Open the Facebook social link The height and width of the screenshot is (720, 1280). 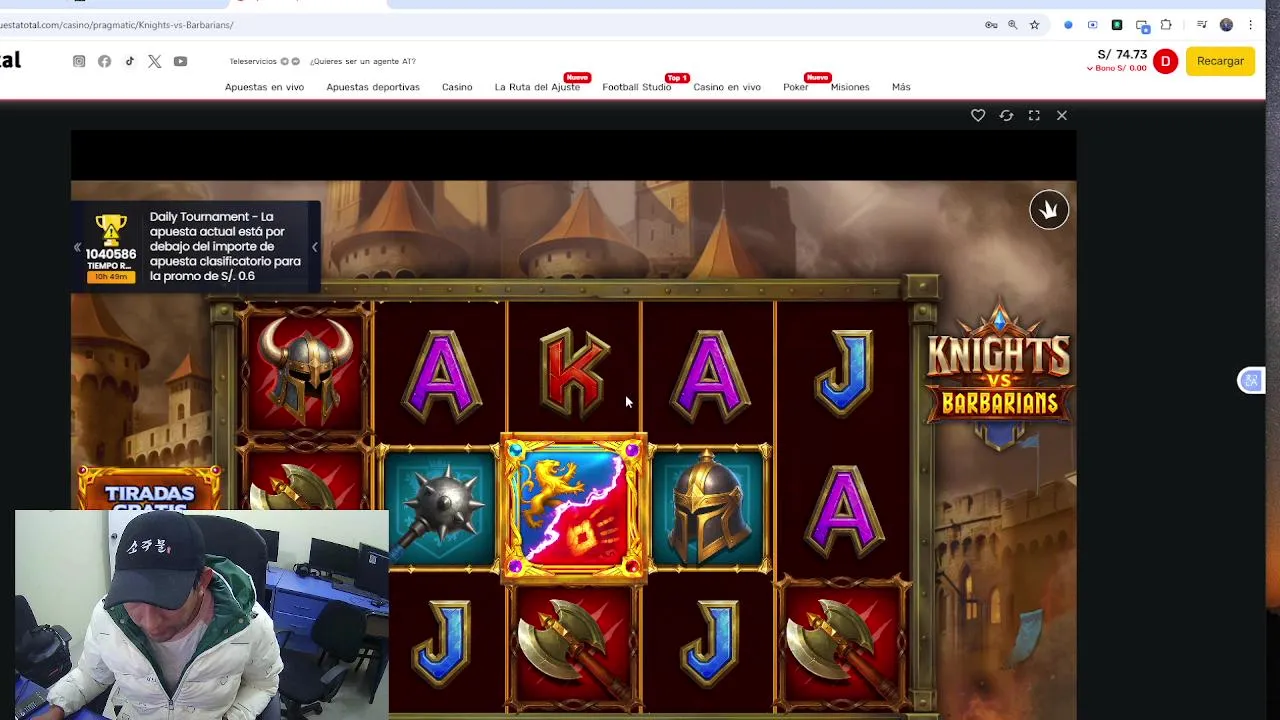tap(104, 61)
